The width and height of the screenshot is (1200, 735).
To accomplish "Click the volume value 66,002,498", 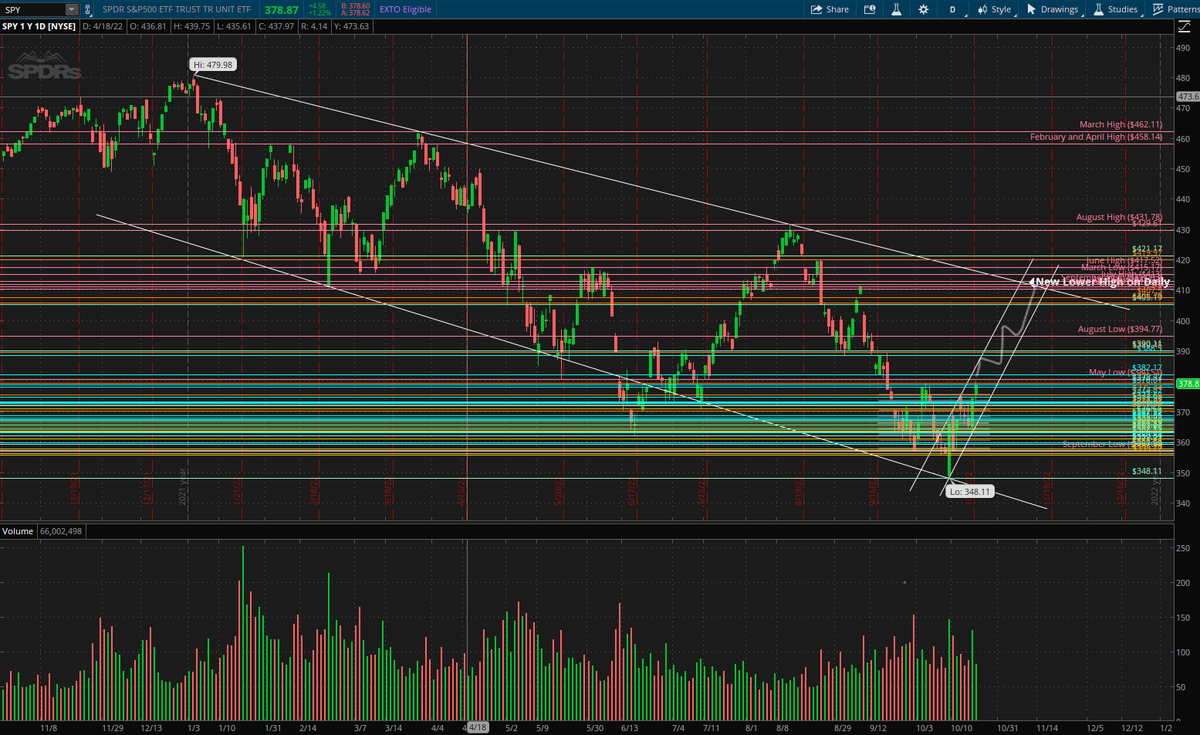I will [x=61, y=530].
